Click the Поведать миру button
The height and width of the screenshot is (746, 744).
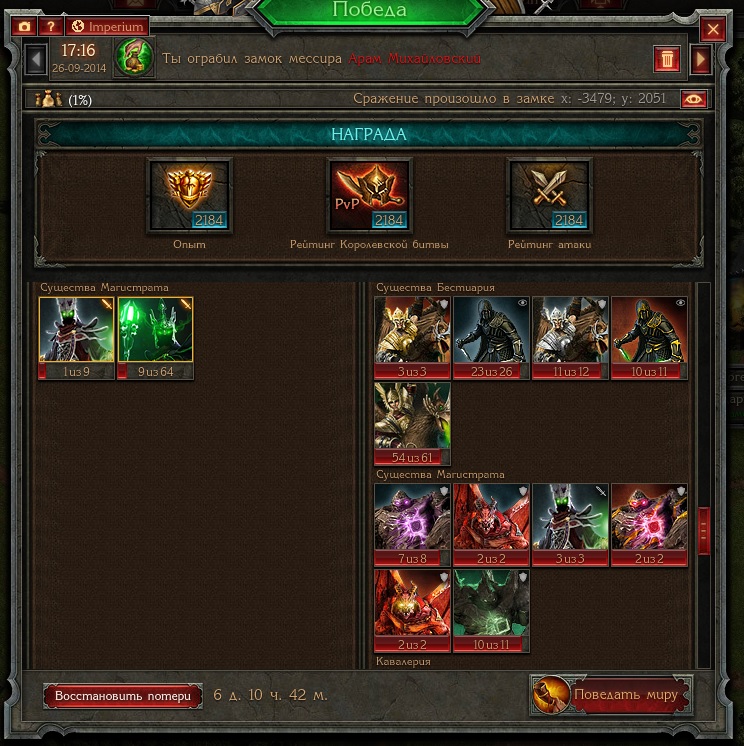pyautogui.click(x=611, y=695)
